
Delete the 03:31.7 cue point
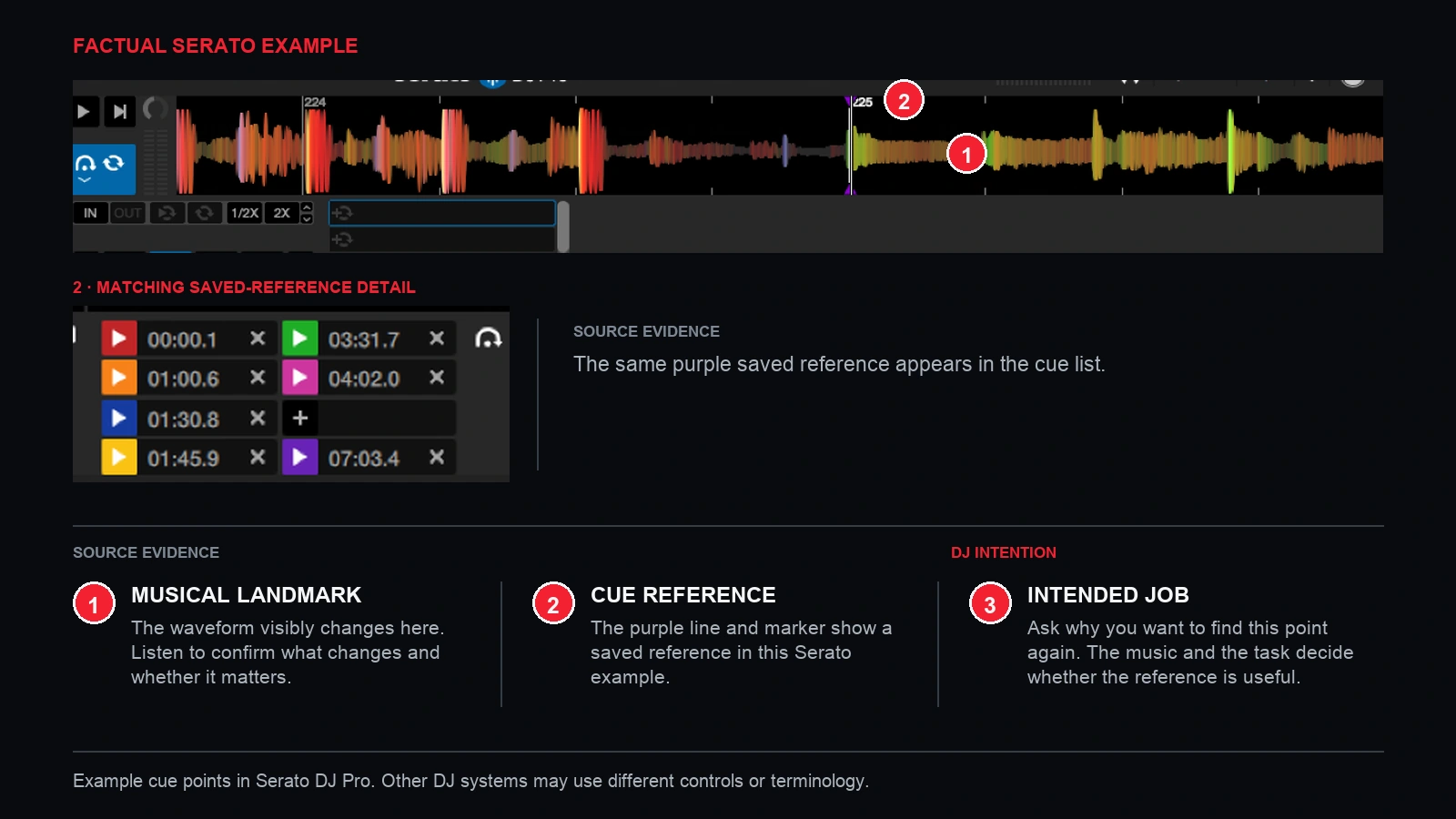pos(437,339)
